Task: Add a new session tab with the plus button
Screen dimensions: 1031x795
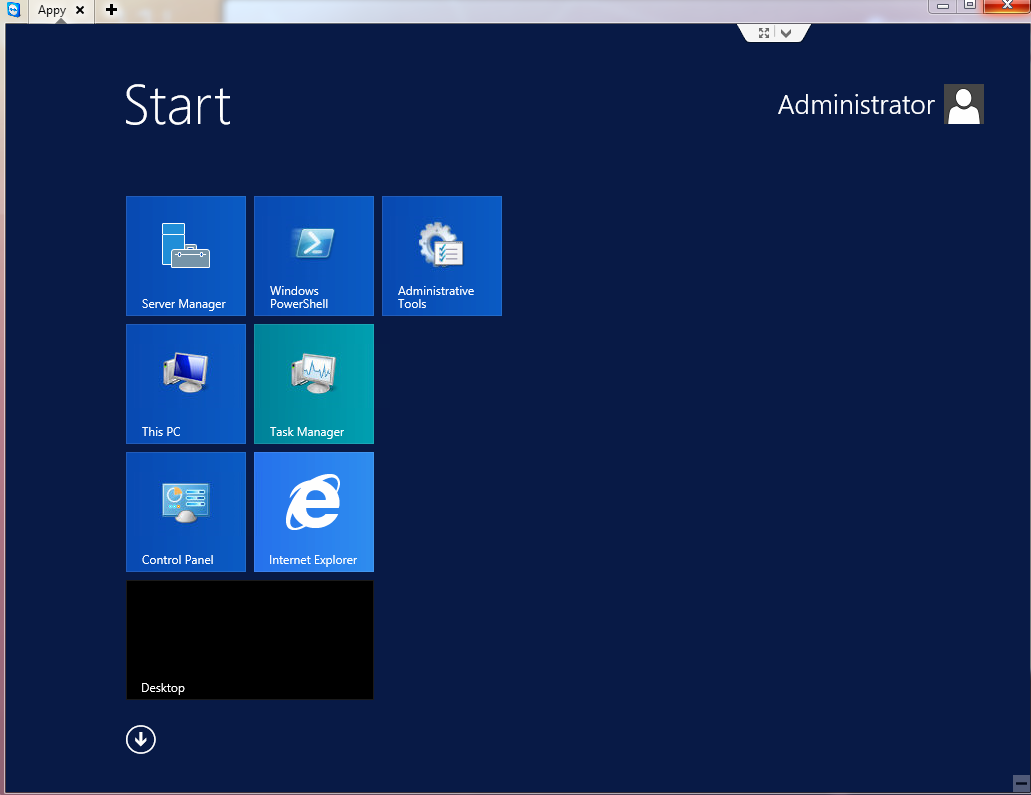Action: (x=111, y=10)
